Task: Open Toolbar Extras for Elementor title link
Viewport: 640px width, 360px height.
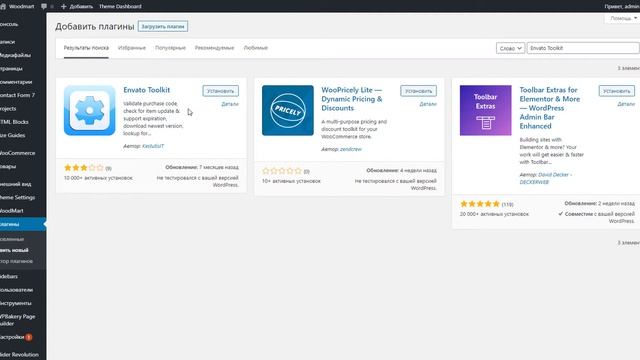Action: coord(549,108)
